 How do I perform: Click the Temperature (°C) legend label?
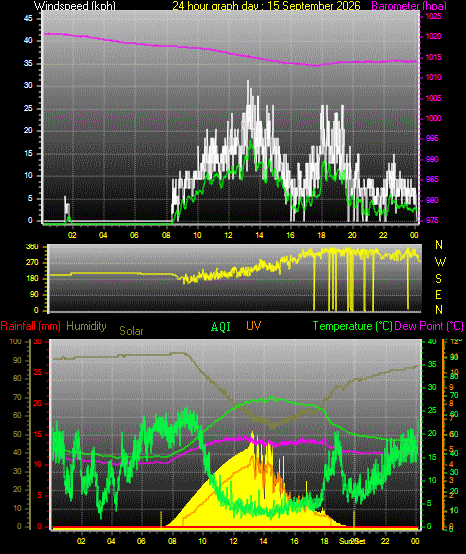352,326
